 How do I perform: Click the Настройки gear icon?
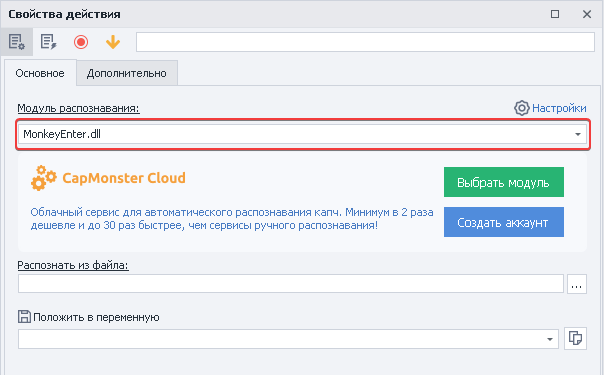pos(522,108)
